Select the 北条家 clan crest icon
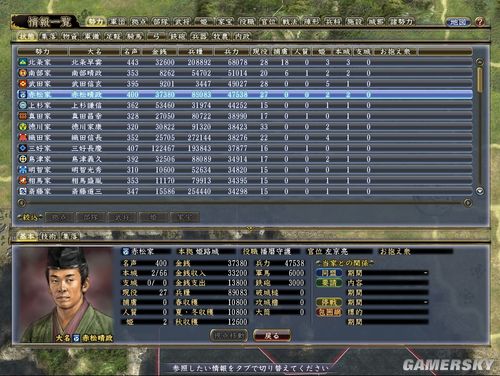 (22, 62)
